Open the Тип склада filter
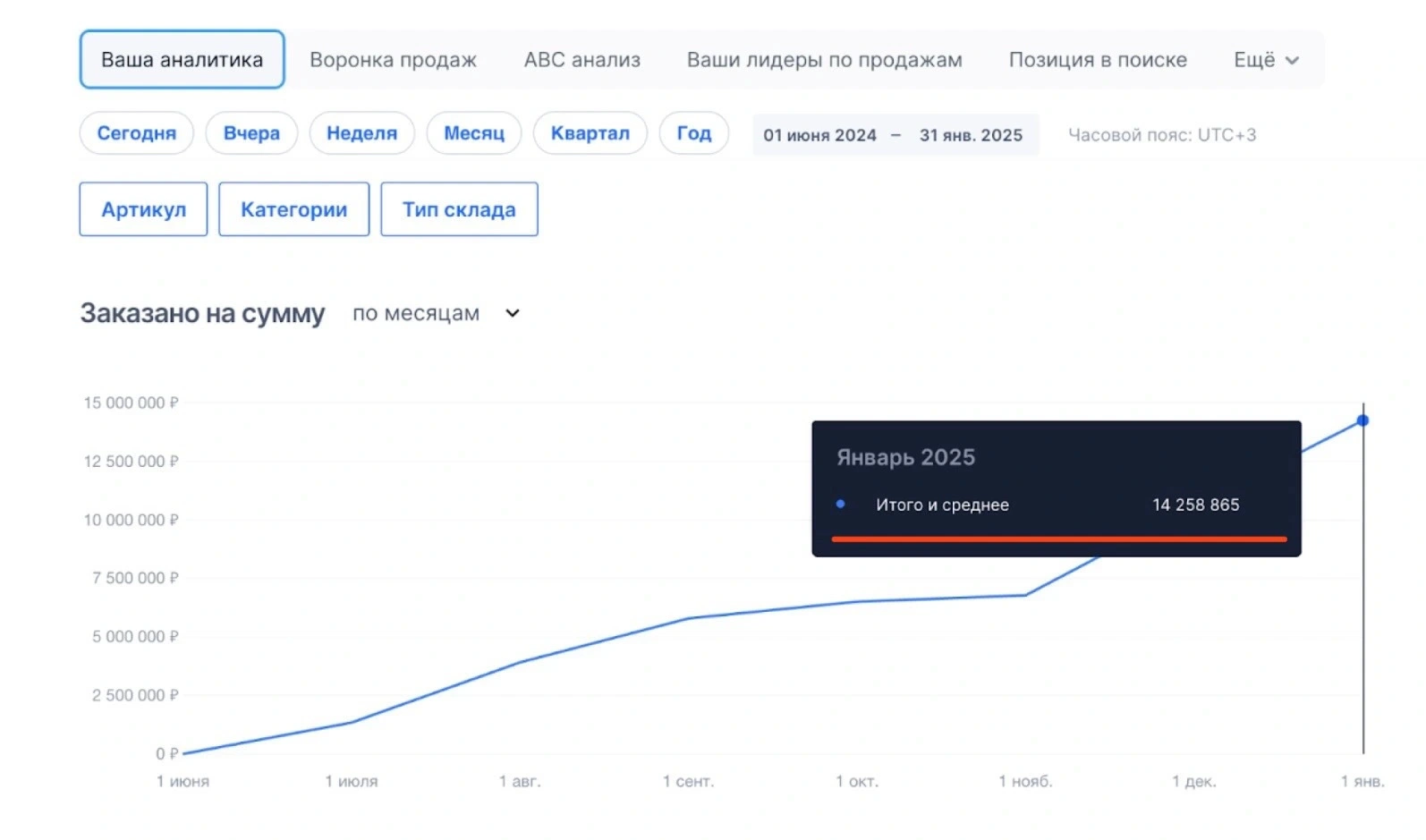Image resolution: width=1426 pixels, height=840 pixels. coord(459,209)
